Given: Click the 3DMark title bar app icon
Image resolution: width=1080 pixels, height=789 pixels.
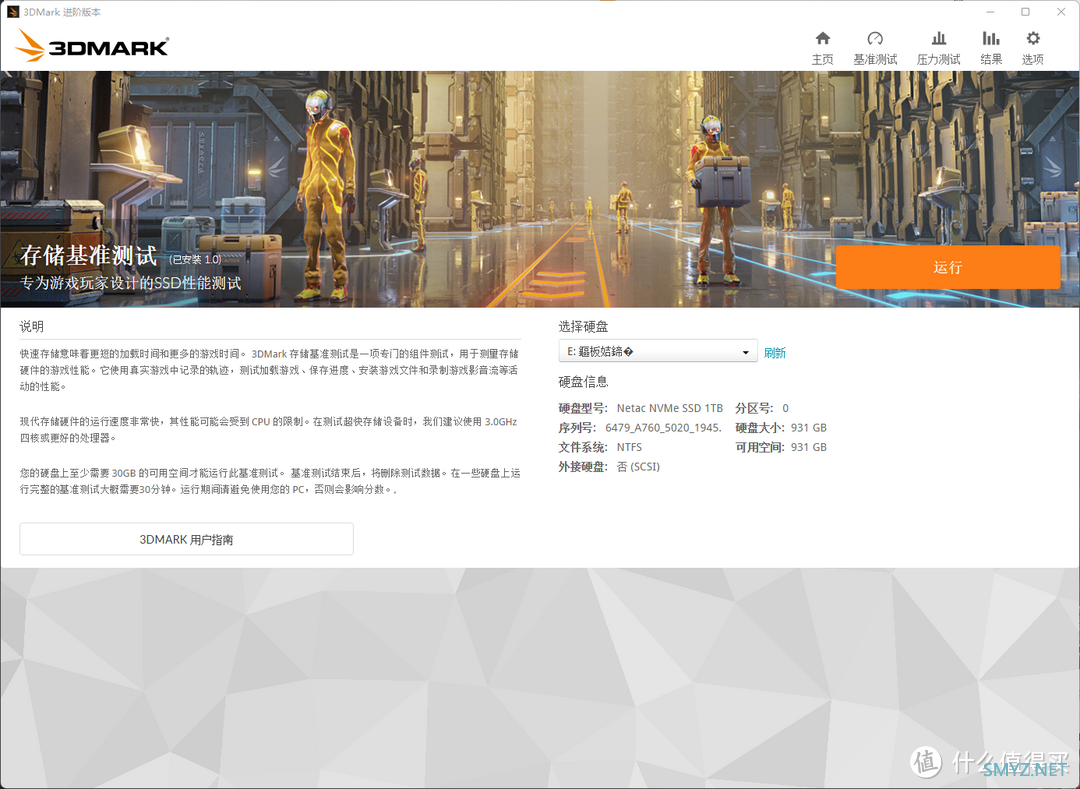Looking at the screenshot, I should (12, 12).
